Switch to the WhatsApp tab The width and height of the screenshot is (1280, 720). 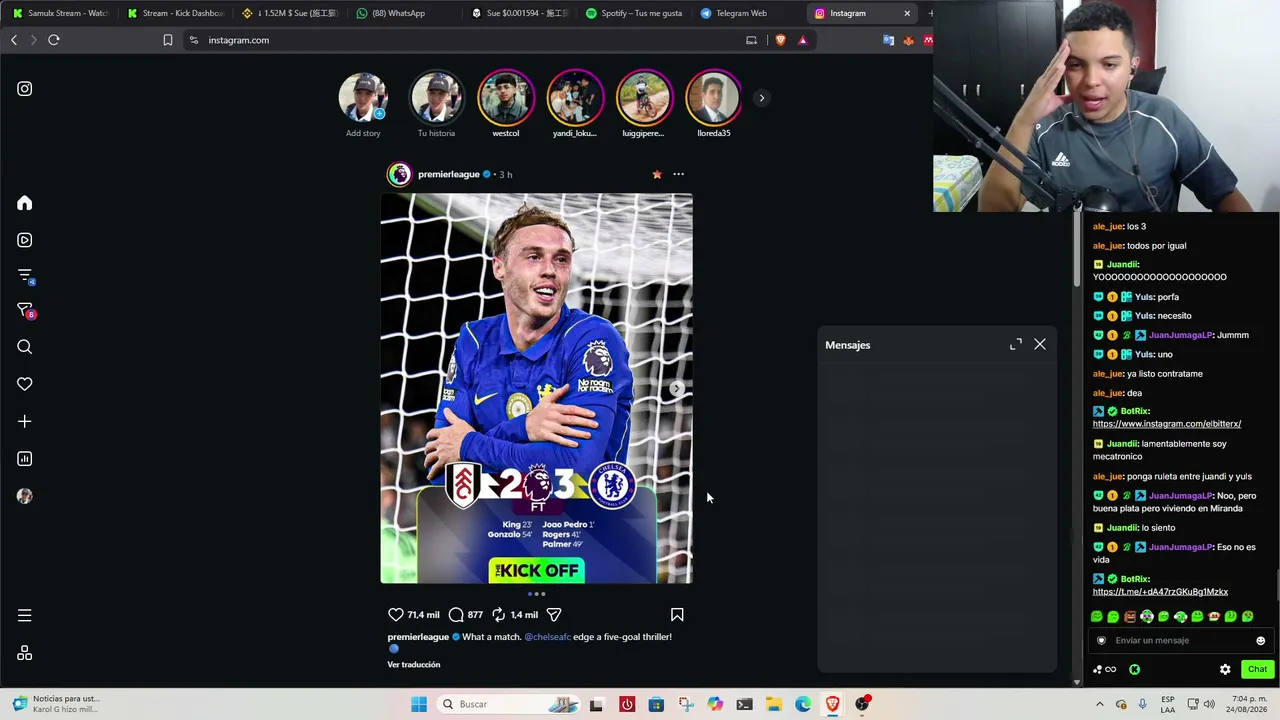405,13
